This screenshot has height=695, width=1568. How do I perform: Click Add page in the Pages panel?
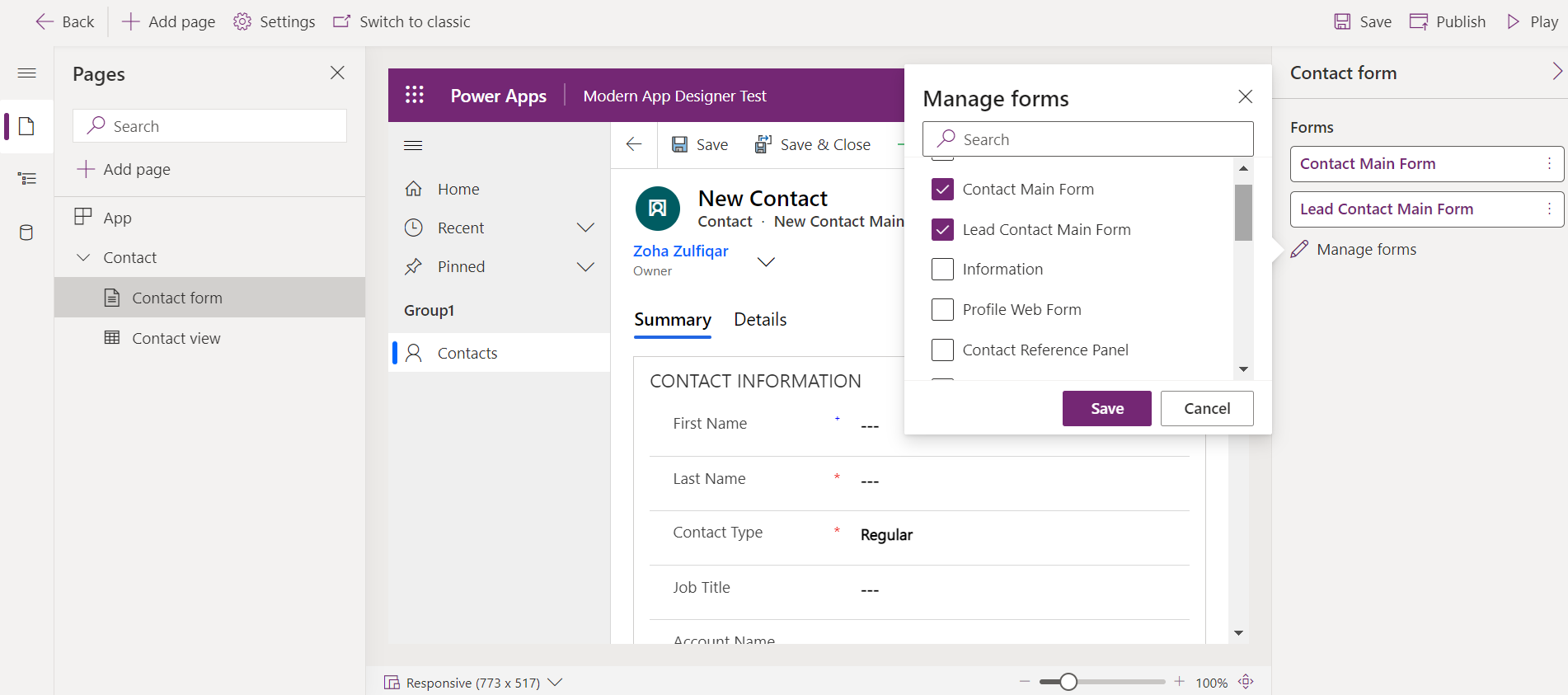[124, 169]
